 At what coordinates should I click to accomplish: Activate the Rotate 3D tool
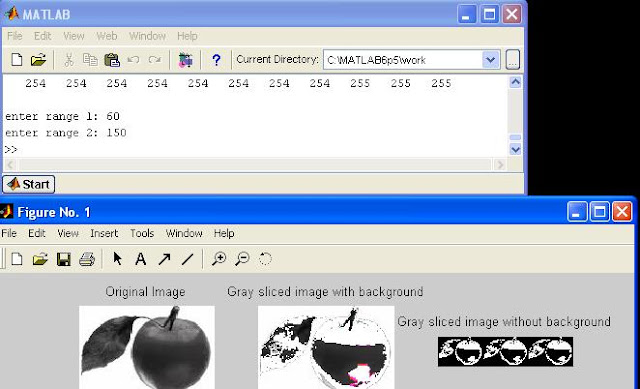(x=265, y=259)
